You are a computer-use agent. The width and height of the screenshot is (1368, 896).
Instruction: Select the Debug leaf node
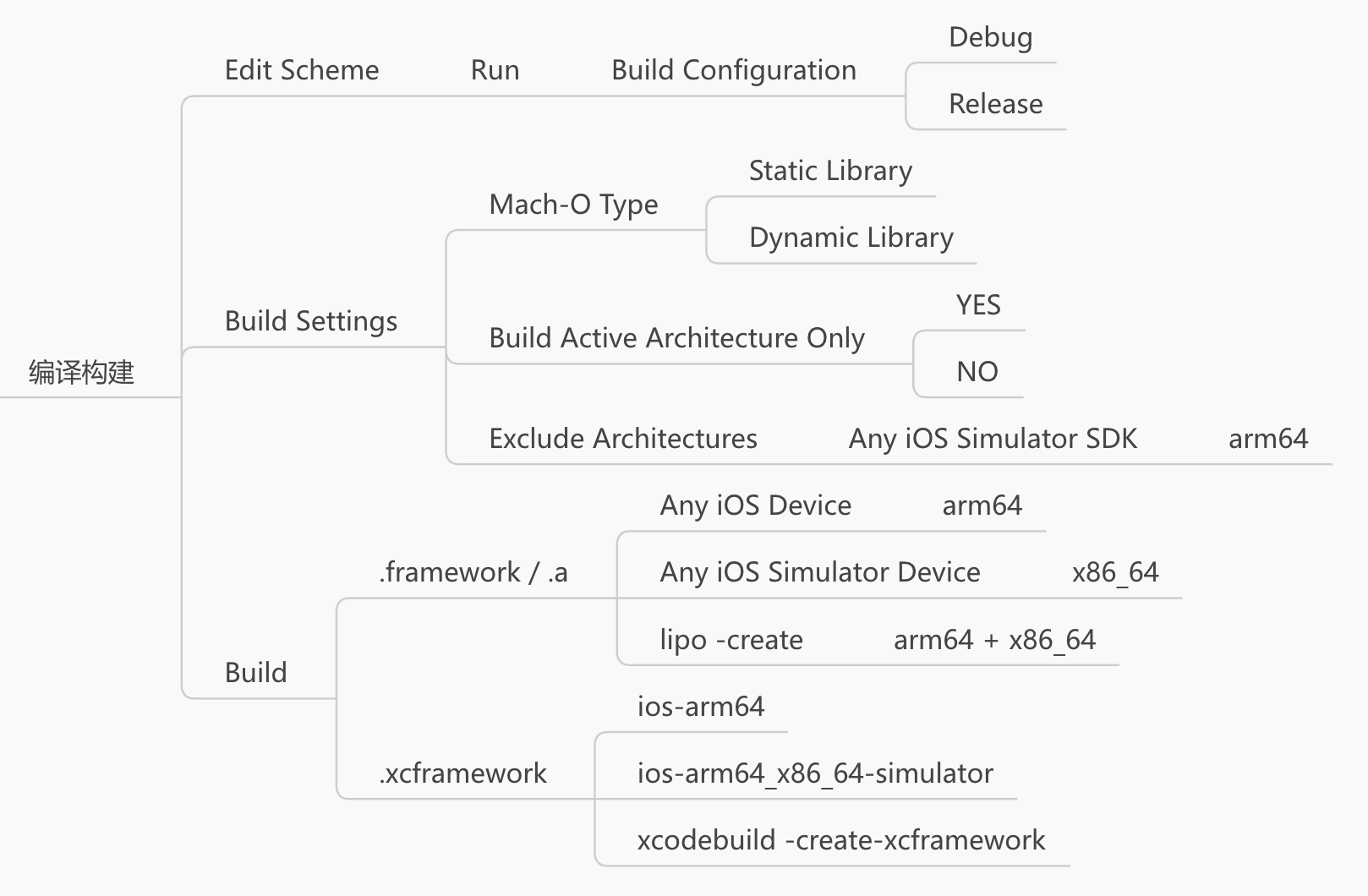point(990,37)
